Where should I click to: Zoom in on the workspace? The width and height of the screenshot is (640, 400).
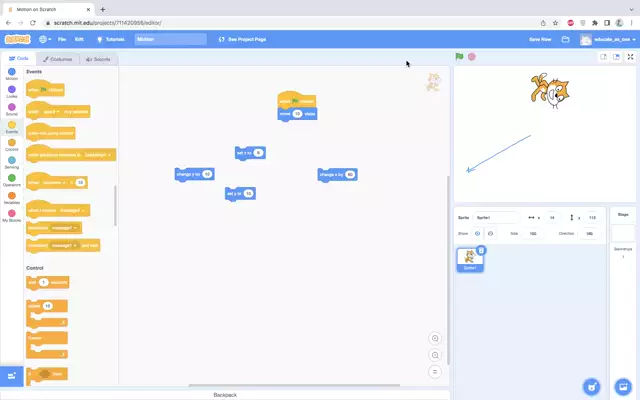[x=435, y=338]
